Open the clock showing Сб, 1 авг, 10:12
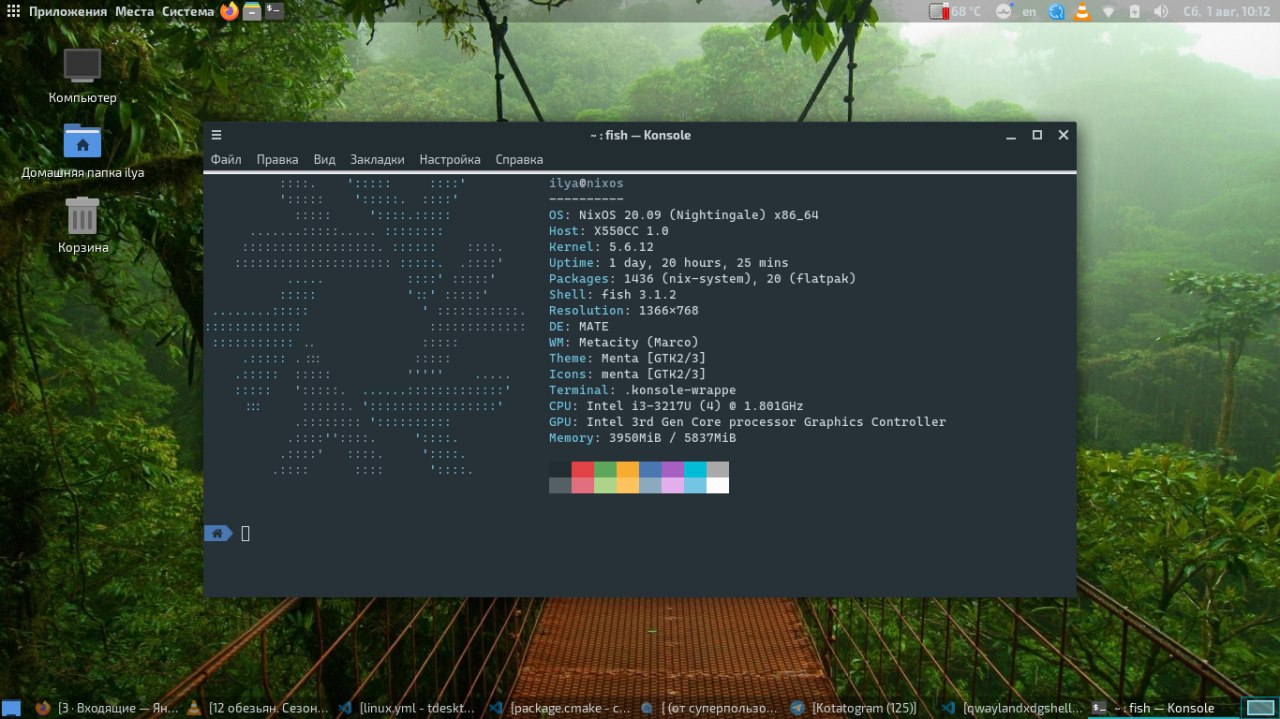Image resolution: width=1280 pixels, height=719 pixels. tap(1226, 11)
